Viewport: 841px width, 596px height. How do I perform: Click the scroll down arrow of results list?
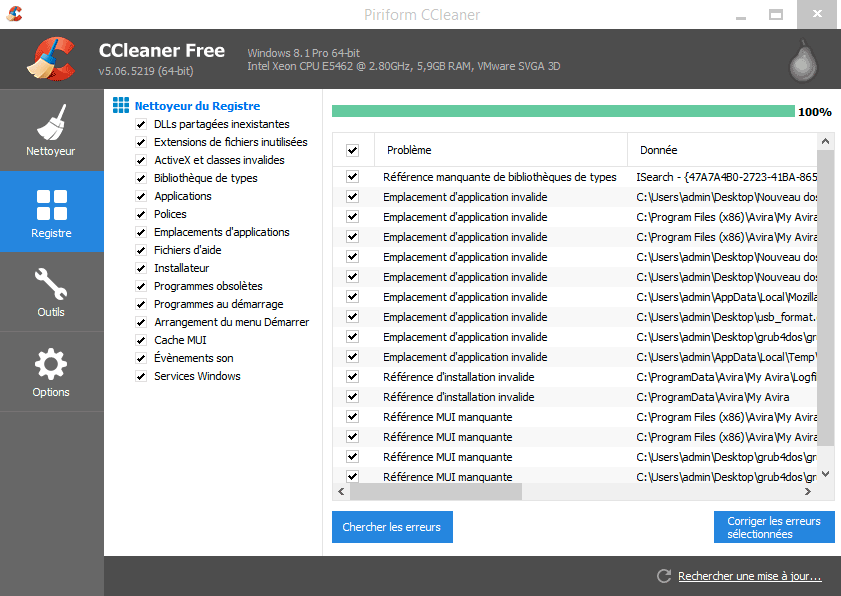(x=825, y=474)
